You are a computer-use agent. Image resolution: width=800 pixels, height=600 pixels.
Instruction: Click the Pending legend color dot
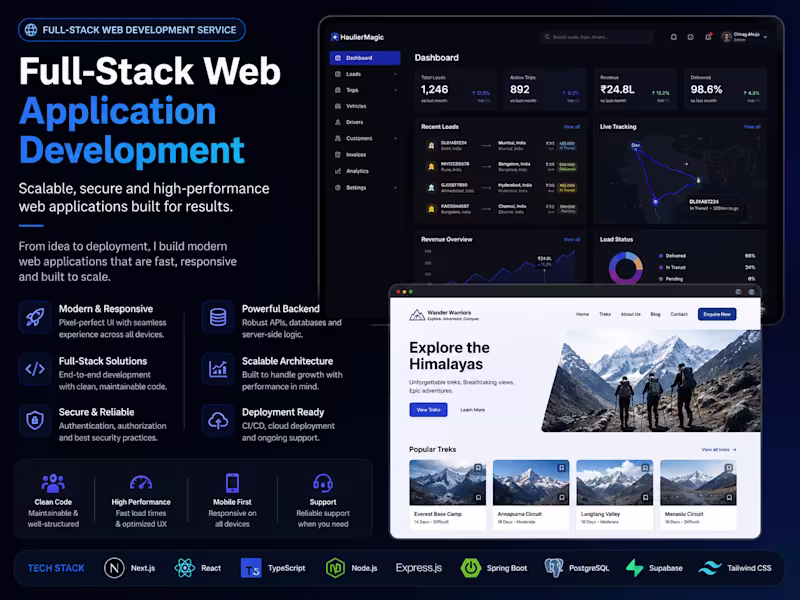click(661, 279)
